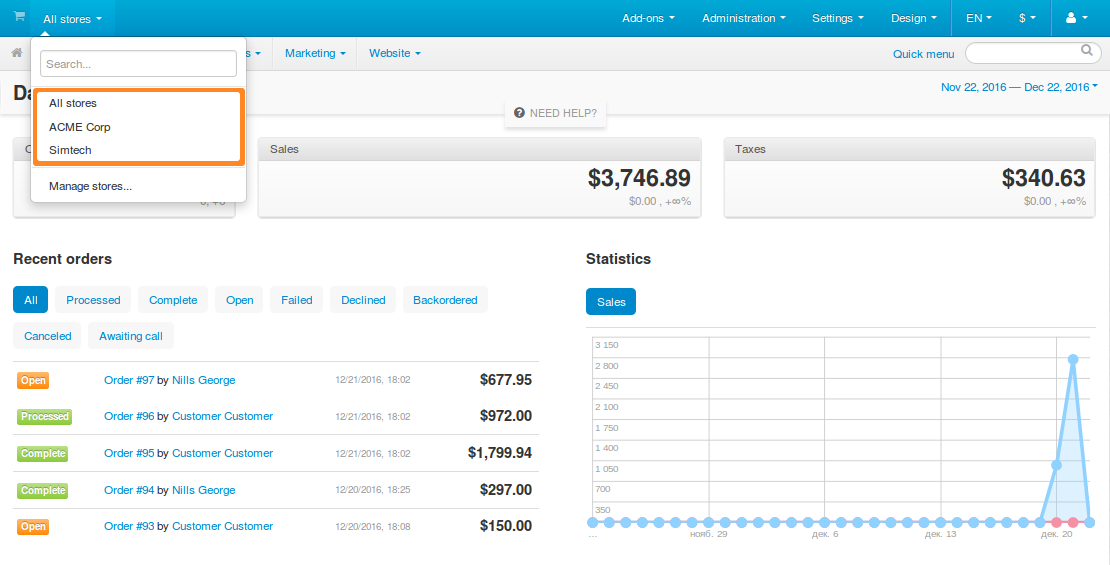Screen dimensions: 1110x565
Task: Filter recent orders by Backordered
Action: point(445,300)
